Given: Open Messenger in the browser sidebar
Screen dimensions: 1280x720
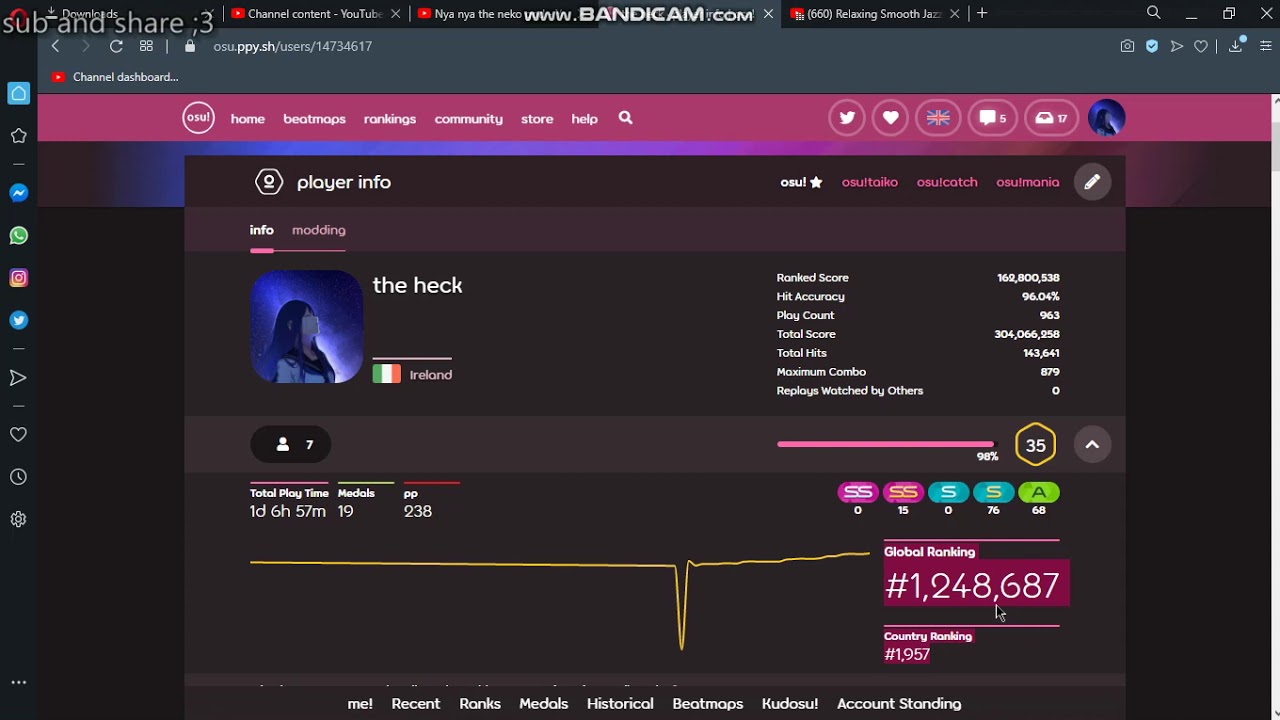Looking at the screenshot, I should point(19,193).
